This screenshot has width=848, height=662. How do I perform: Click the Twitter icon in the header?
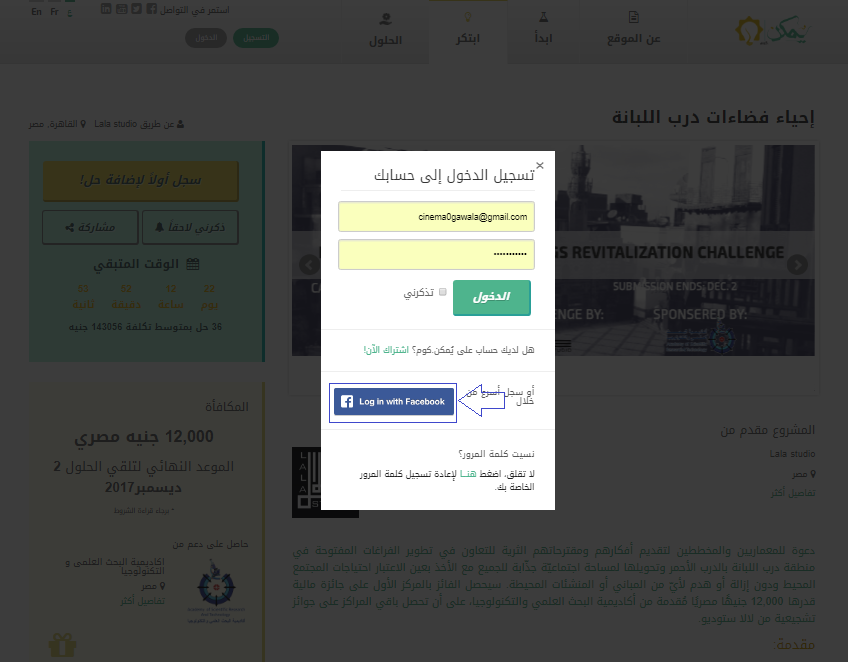[x=136, y=9]
